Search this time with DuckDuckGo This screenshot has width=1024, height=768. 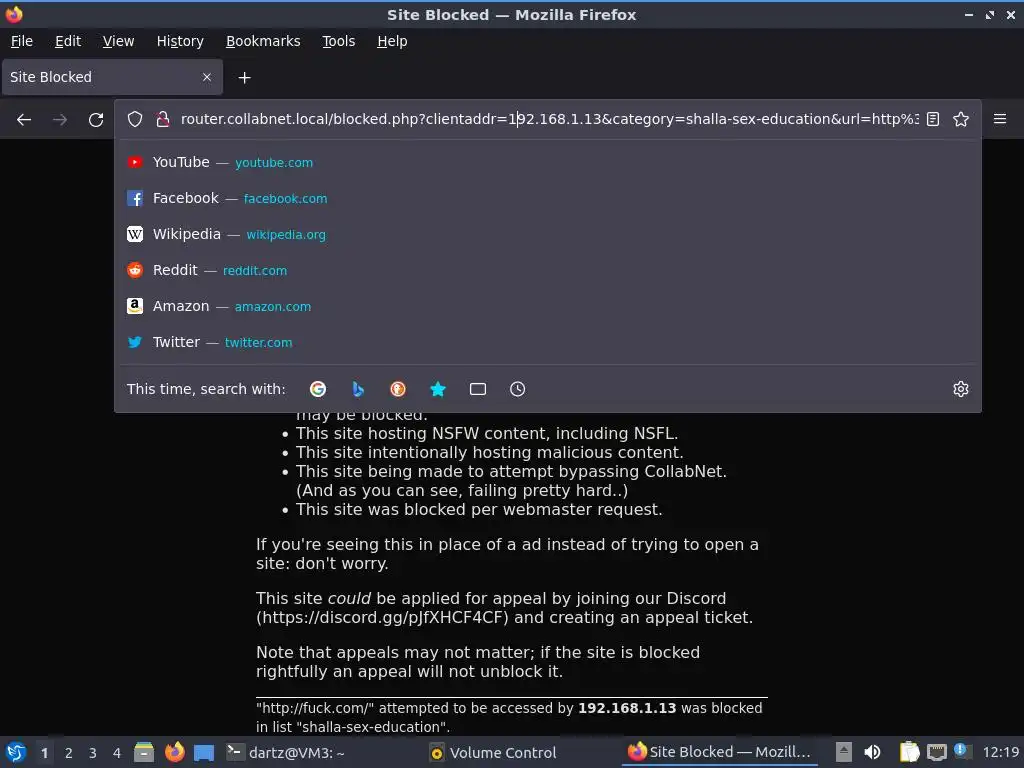click(398, 389)
